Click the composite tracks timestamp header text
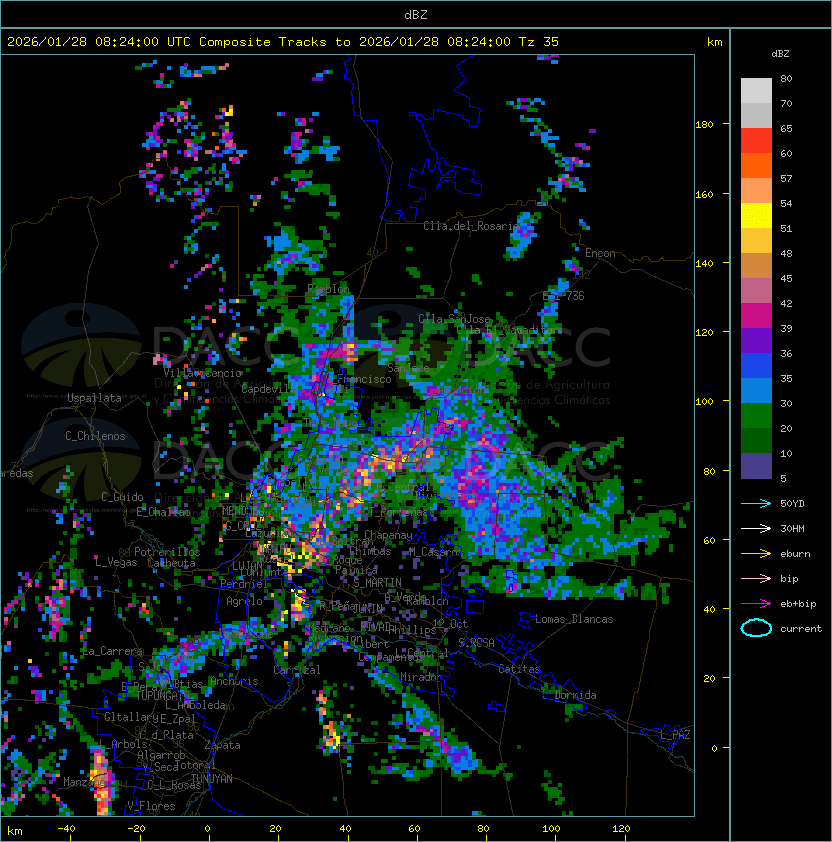Screen dimensions: 832x842 tap(283, 42)
